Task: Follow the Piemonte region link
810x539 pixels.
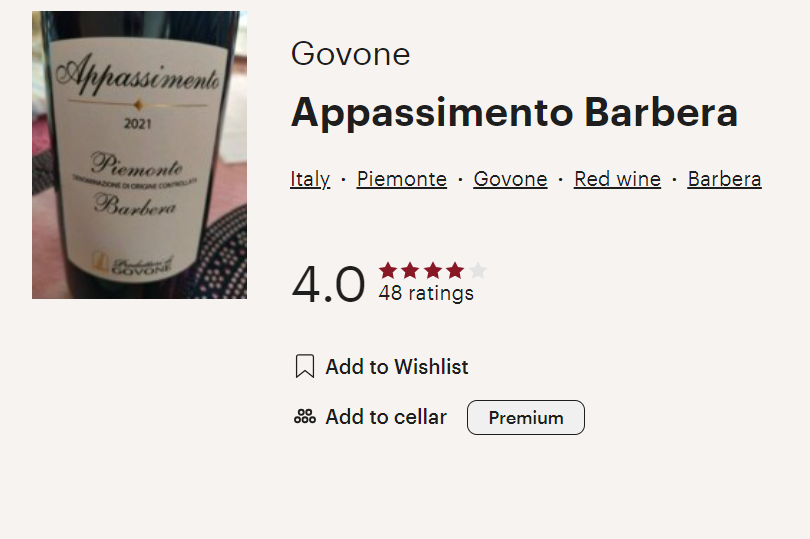Action: coord(402,179)
